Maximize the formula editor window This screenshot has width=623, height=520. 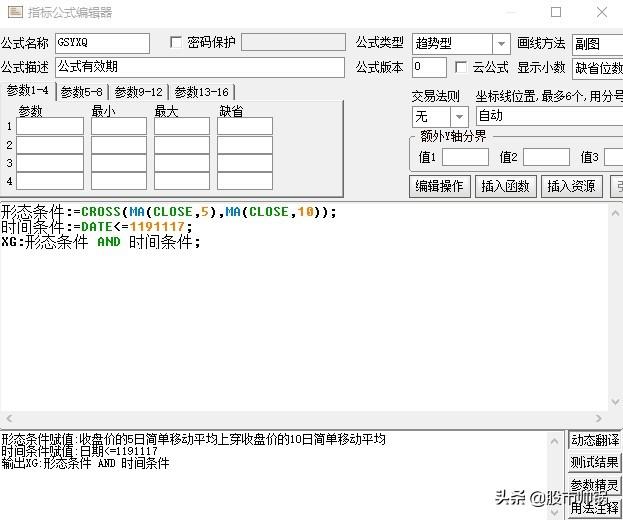(x=556, y=12)
